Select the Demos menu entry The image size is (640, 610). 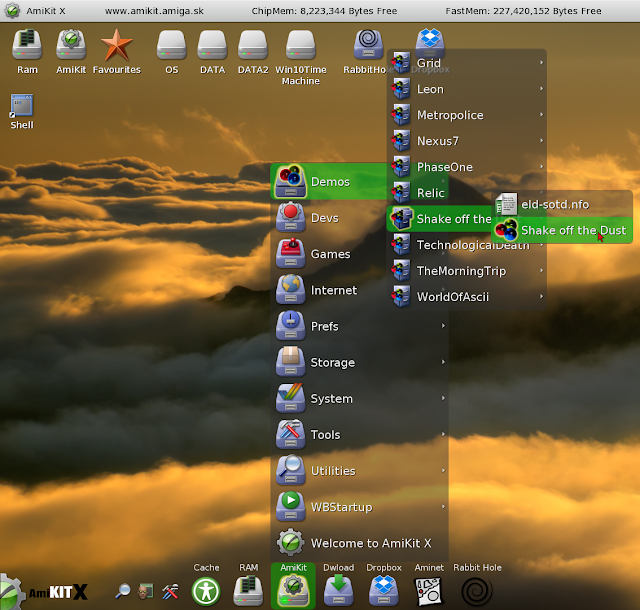click(329, 181)
